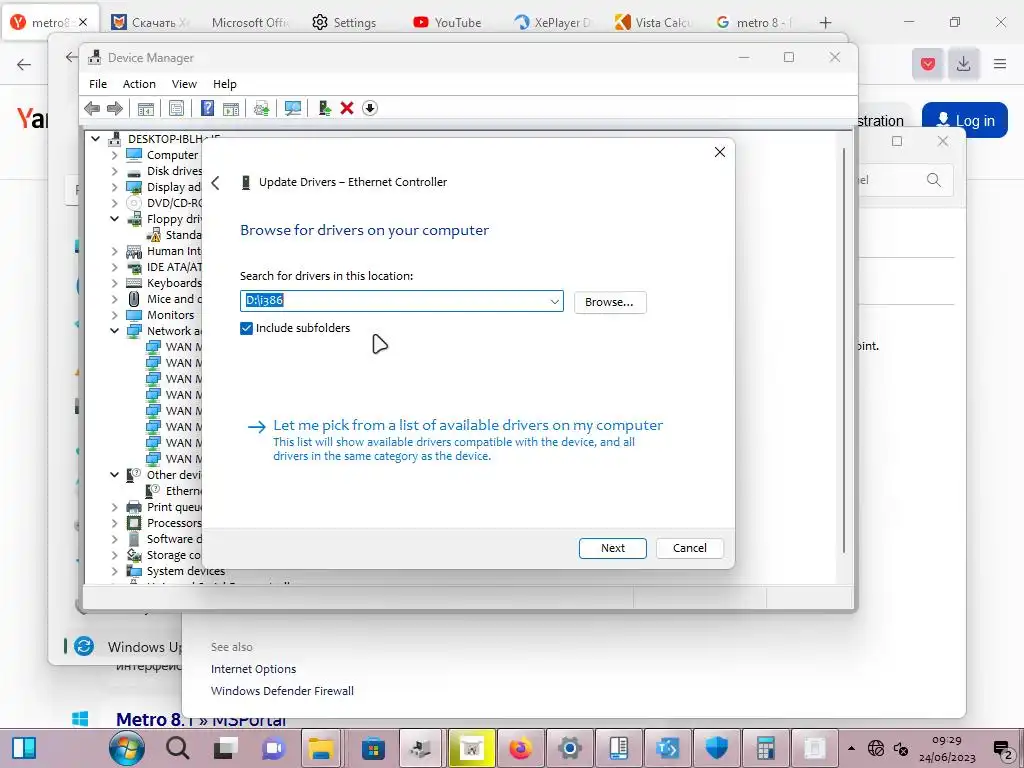
Task: Open the View menu in Device Manager
Action: click(184, 84)
